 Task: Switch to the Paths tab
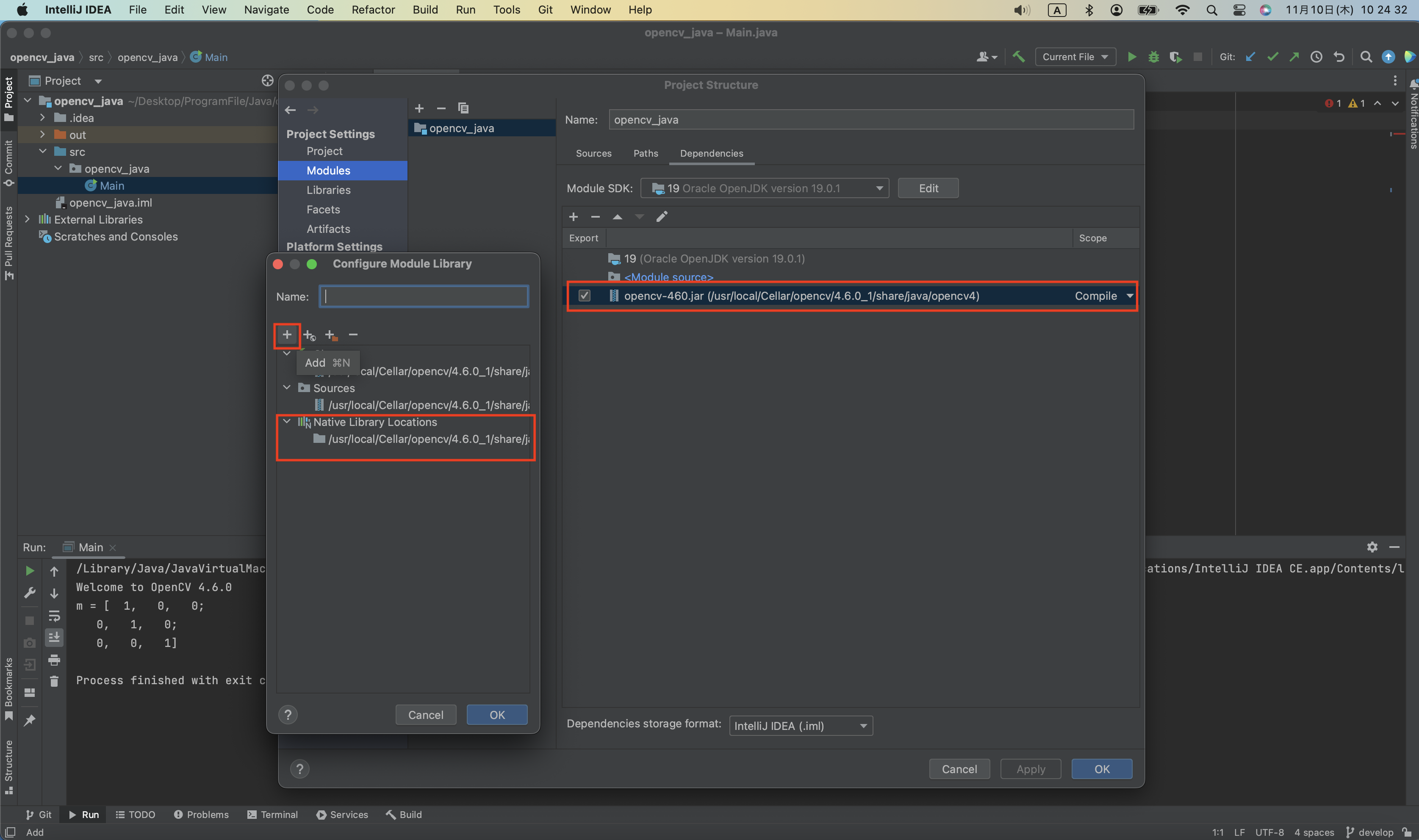(x=646, y=153)
